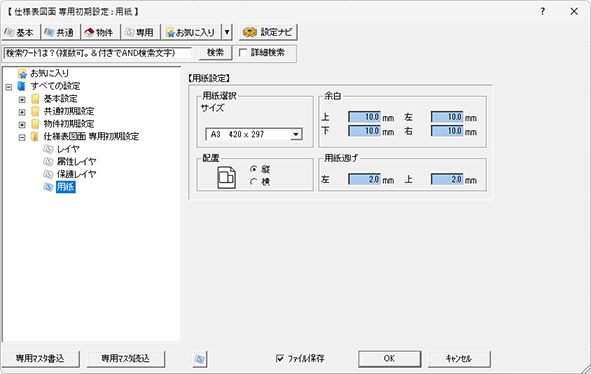
Task: Click the 用紙逃げ 左 value field
Action: [364, 179]
